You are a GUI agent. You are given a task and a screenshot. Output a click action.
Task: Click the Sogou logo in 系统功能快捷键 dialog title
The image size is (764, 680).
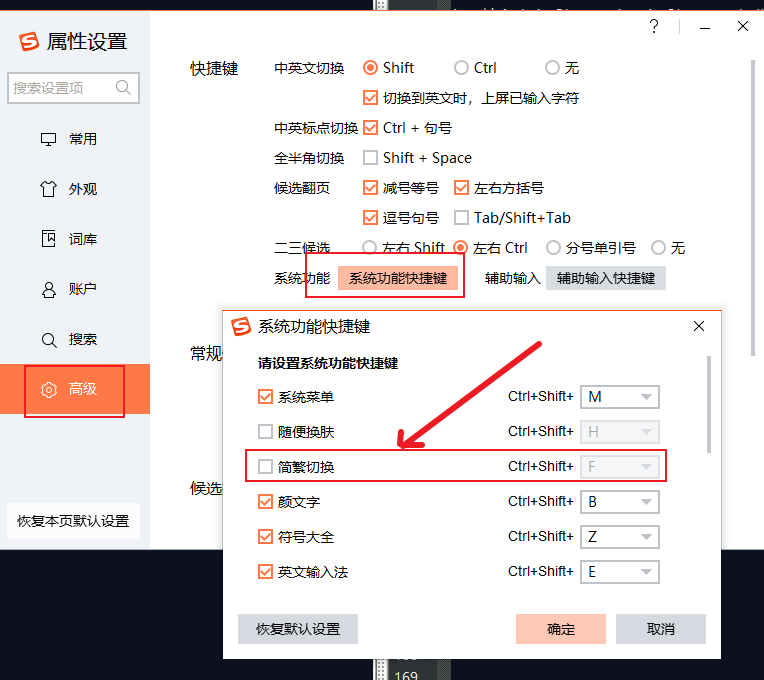click(x=241, y=326)
